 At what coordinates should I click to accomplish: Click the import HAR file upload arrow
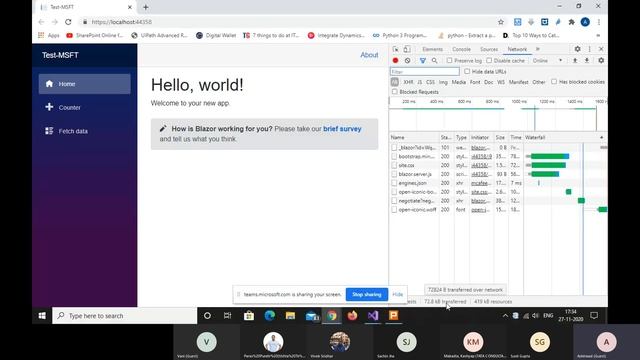tap(575, 60)
